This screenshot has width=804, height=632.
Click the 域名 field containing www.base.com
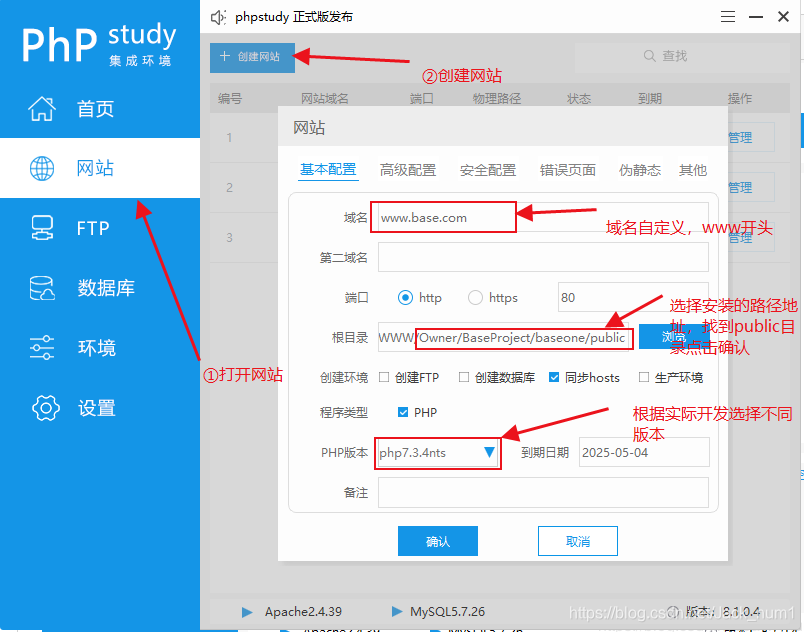[543, 217]
